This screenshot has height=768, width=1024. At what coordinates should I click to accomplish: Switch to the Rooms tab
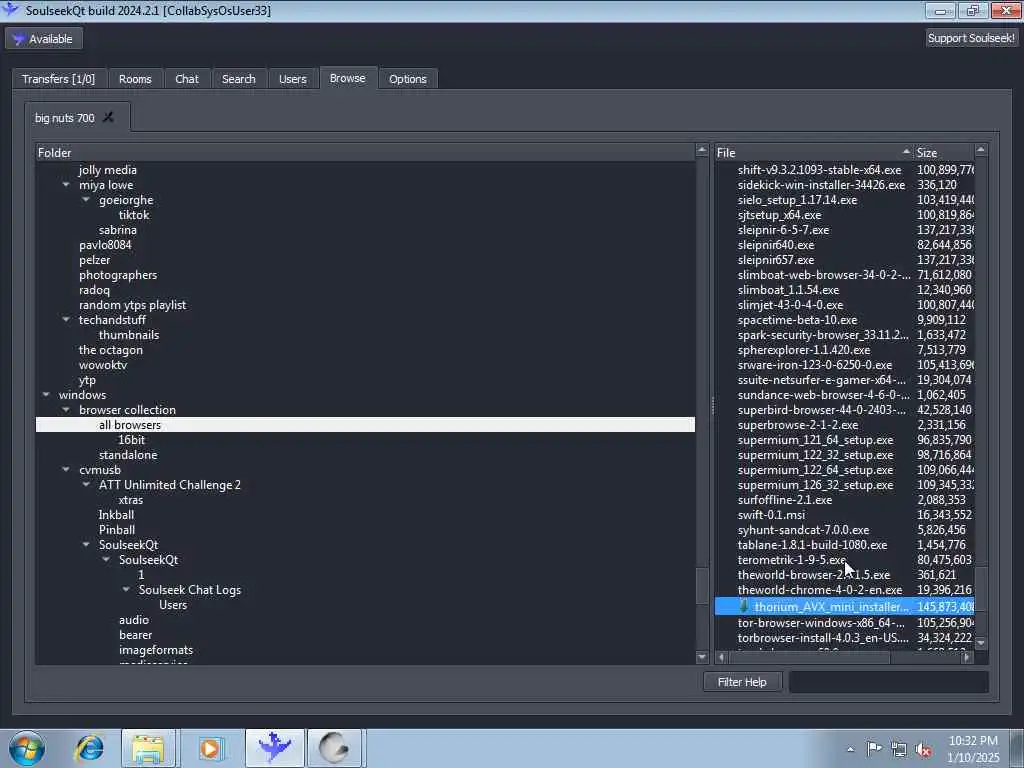[135, 79]
